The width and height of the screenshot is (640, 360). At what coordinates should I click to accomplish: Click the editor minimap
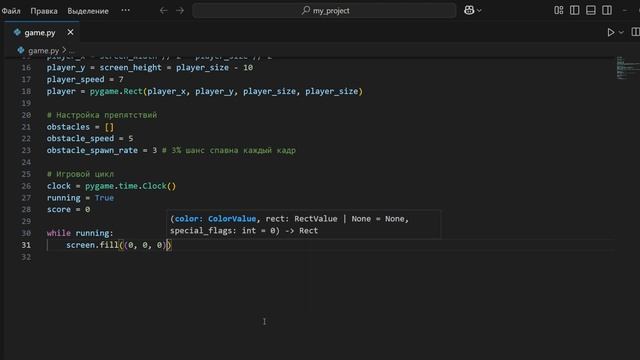(627, 68)
